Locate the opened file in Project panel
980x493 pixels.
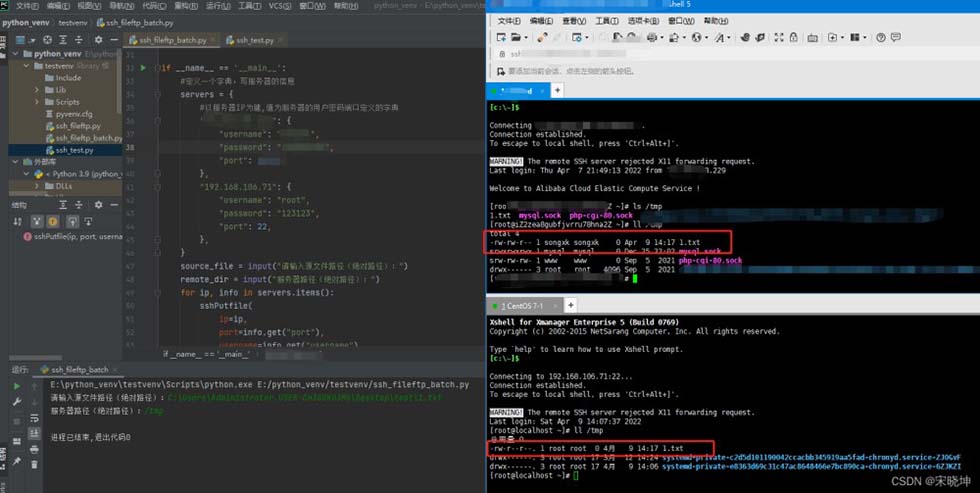coord(48,39)
